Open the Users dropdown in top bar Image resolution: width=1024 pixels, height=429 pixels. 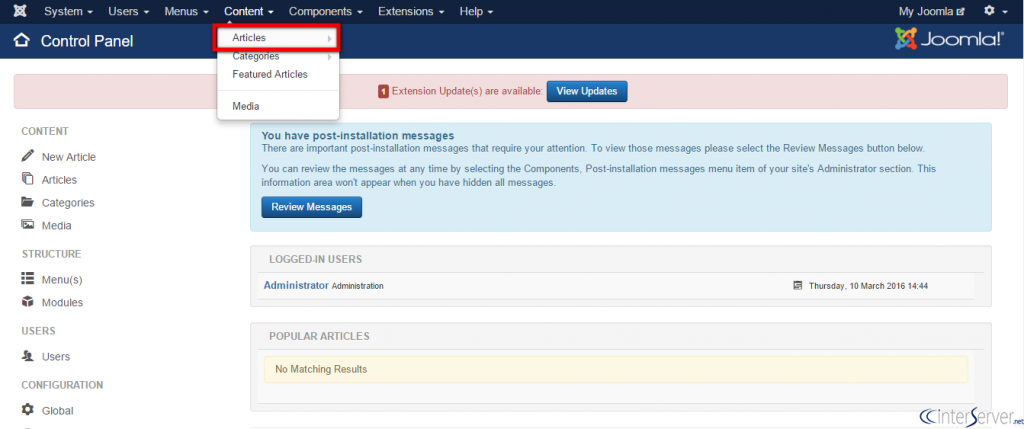coord(129,12)
